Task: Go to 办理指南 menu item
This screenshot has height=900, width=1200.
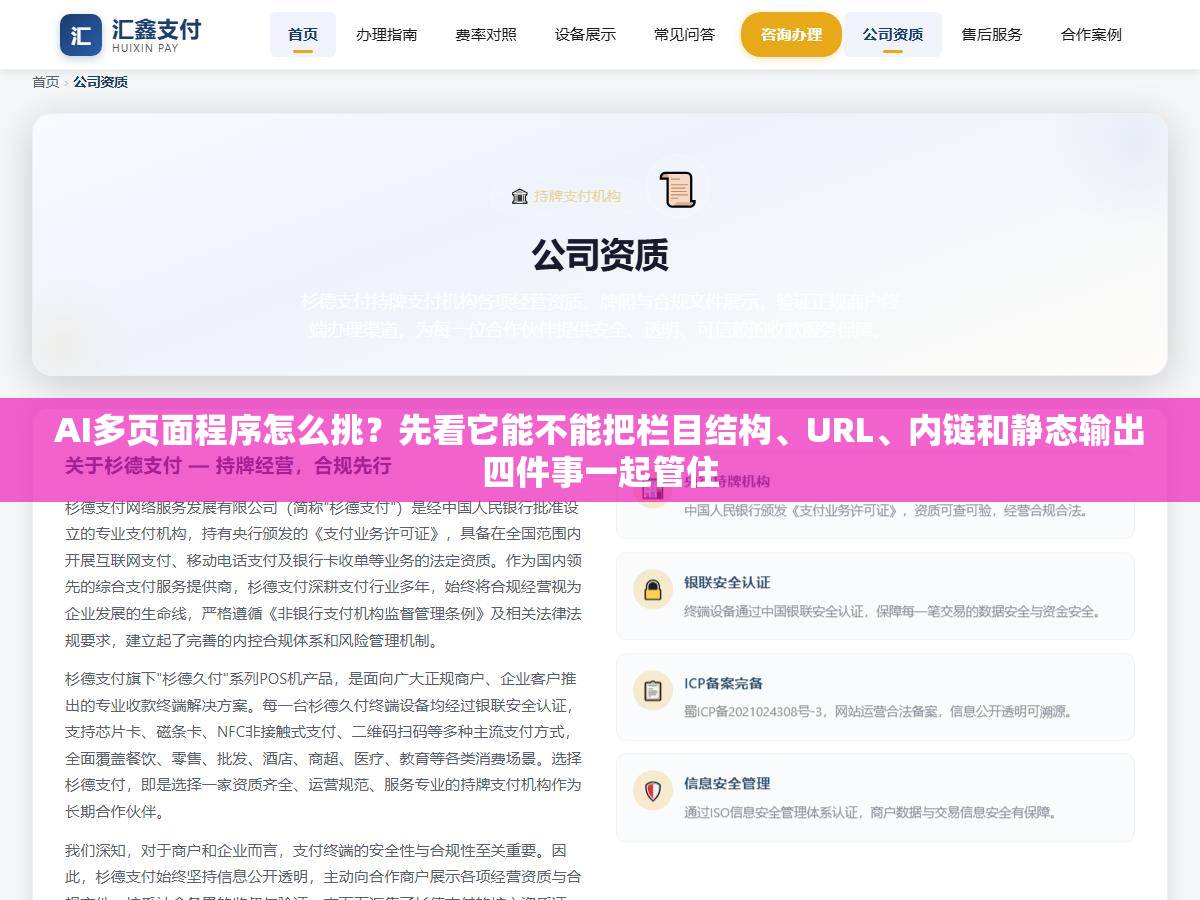Action: click(x=386, y=34)
